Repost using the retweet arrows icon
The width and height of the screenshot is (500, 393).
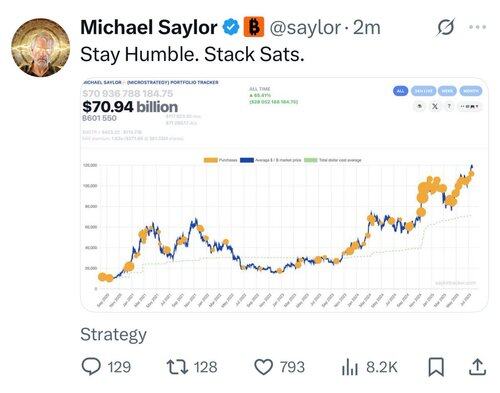(177, 367)
